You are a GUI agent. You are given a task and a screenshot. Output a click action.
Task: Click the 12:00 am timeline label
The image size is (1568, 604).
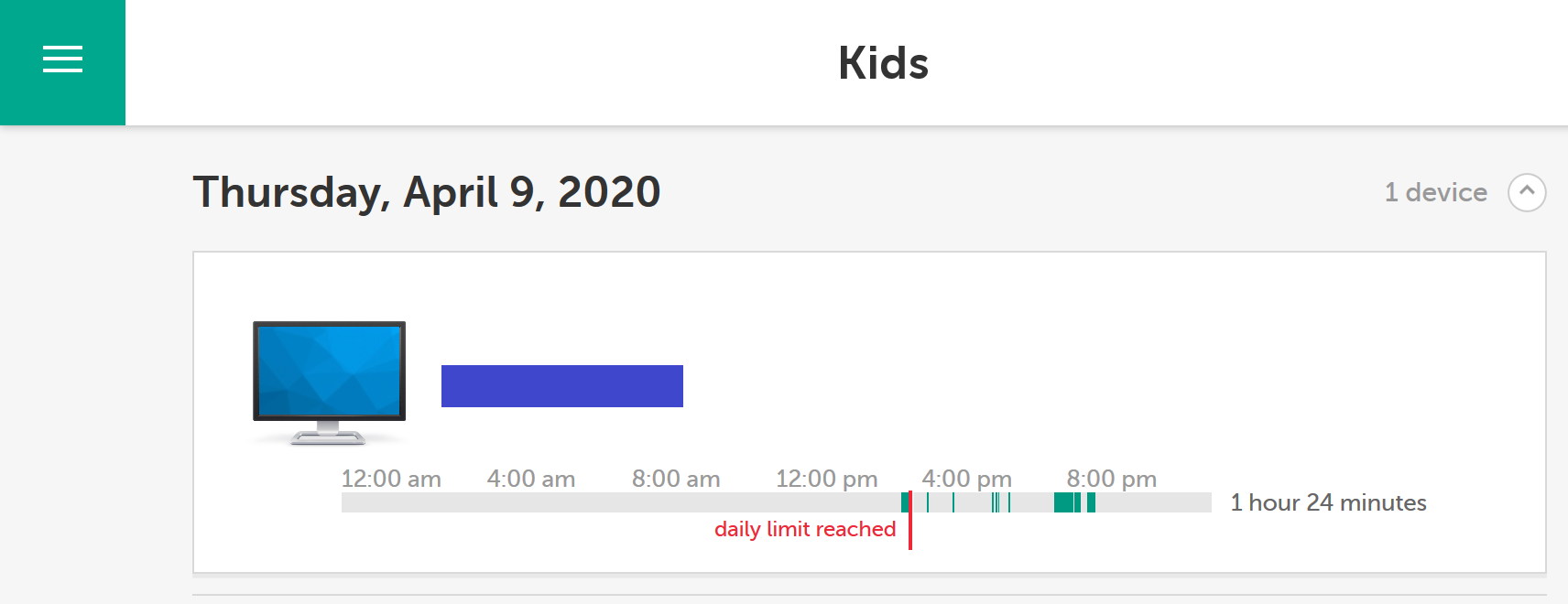point(391,479)
